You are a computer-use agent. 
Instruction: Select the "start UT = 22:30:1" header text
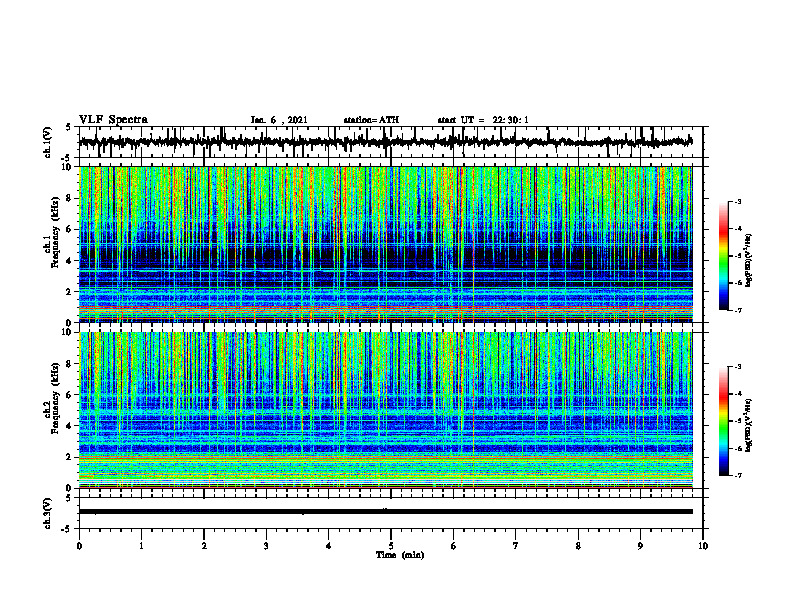click(483, 120)
